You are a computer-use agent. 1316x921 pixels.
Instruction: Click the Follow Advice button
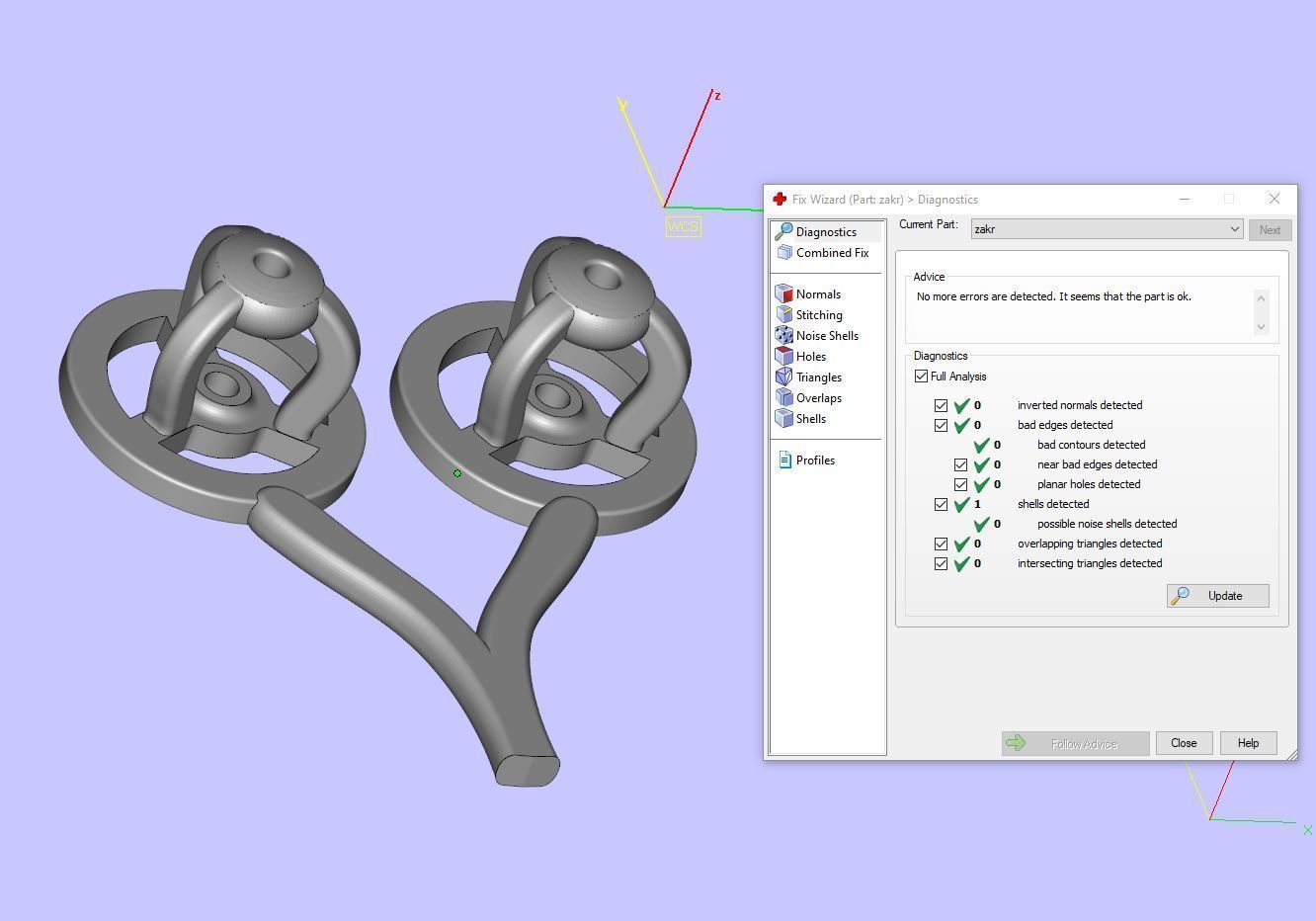pos(1075,743)
